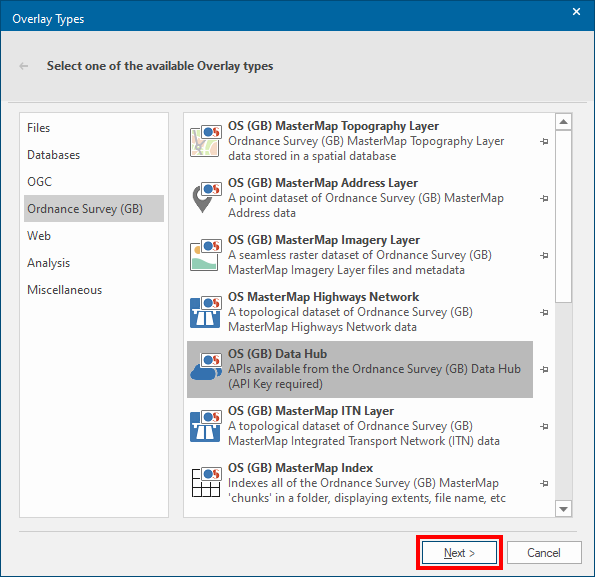Screen dimensions: 595x577
Task: Pin the MasterMap Address Layer entry
Action: pos(544,198)
